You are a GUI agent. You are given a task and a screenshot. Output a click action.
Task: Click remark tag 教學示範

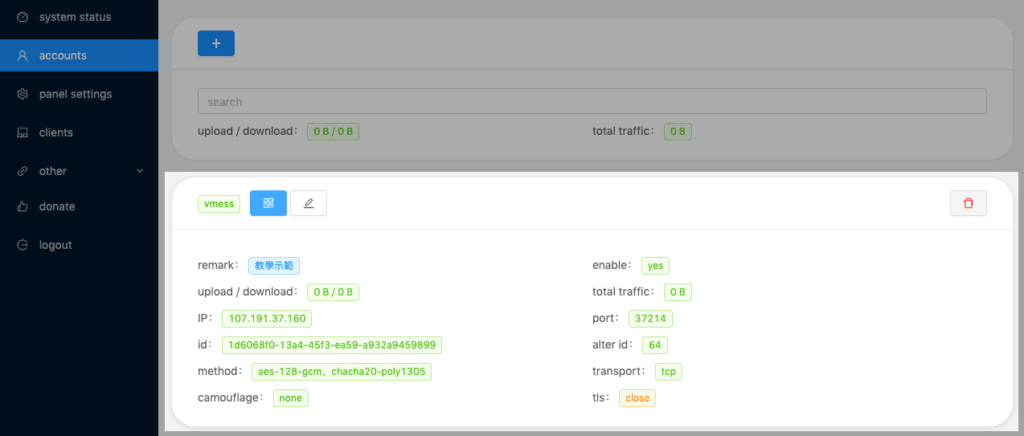pos(274,266)
